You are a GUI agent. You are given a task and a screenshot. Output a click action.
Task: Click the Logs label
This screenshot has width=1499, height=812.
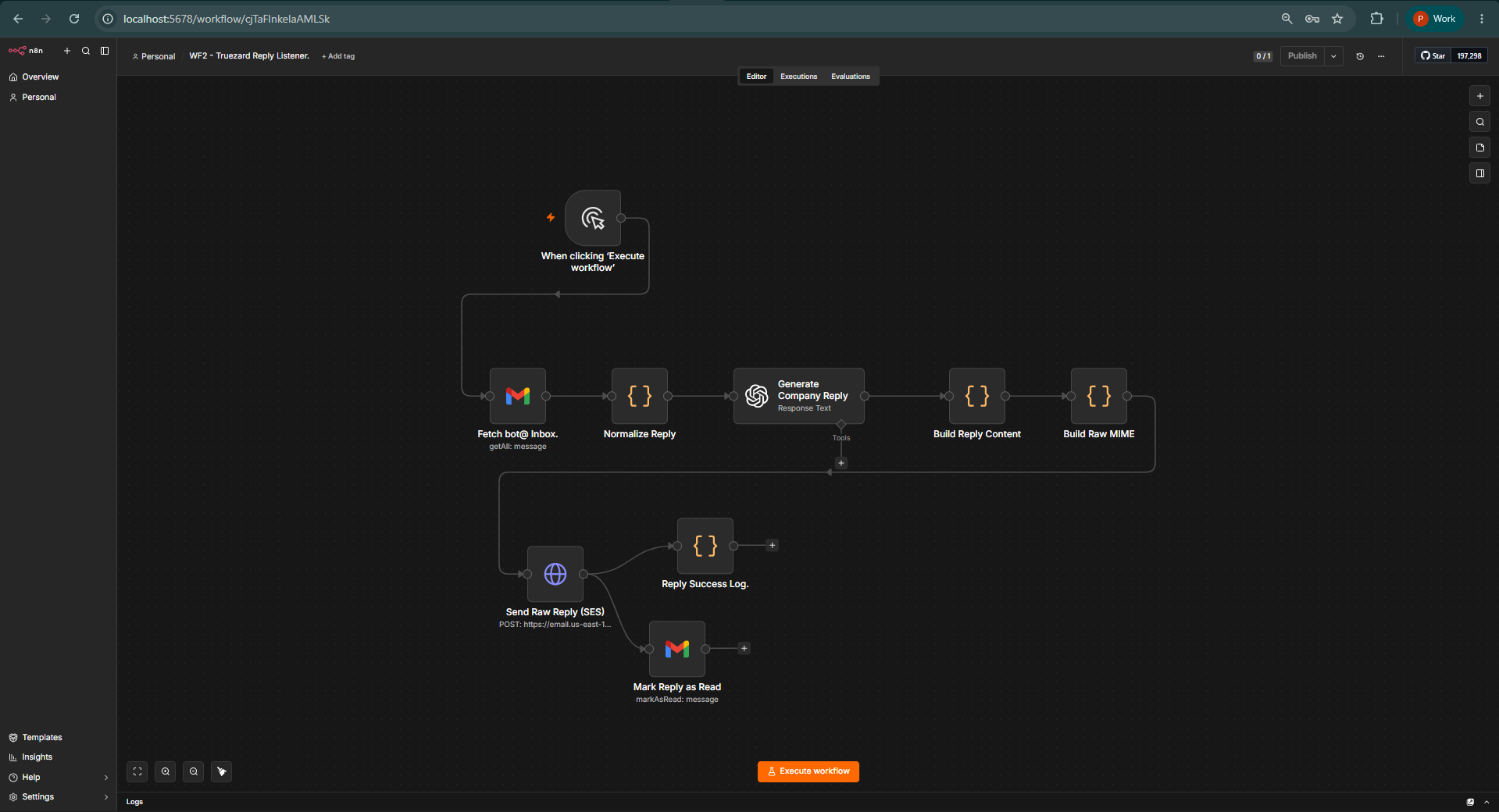134,802
